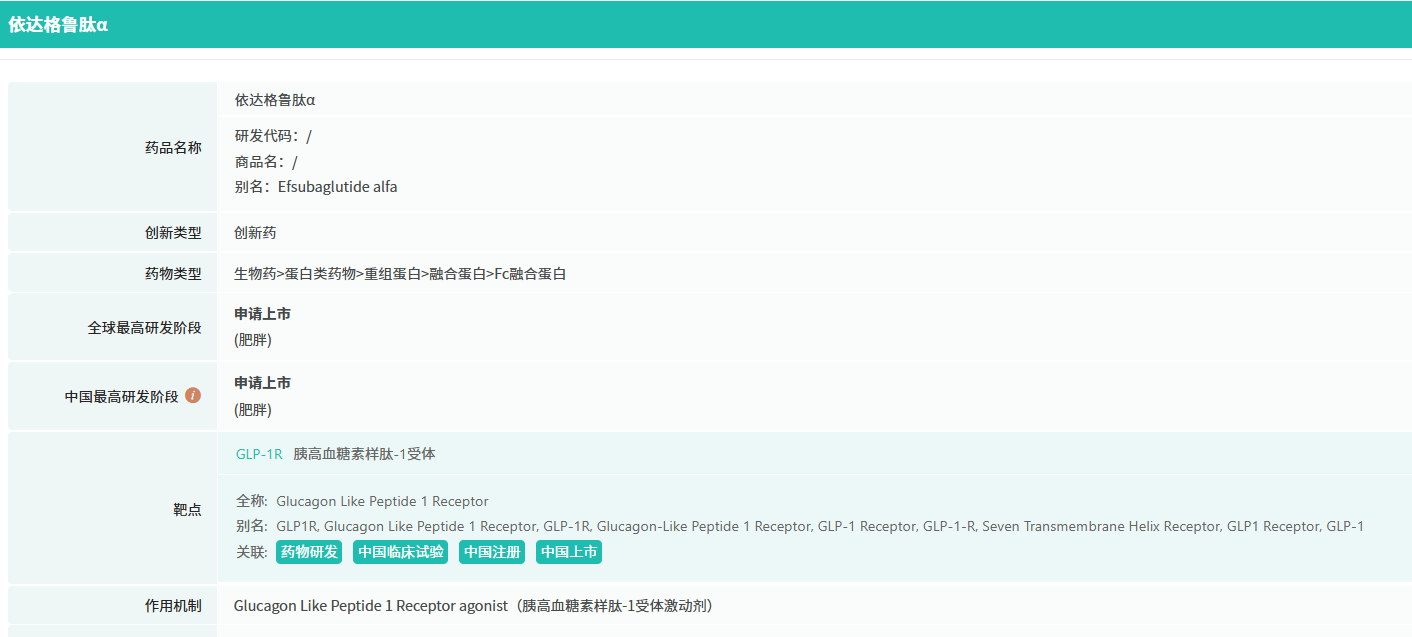Click the drug type path ending in Fc融合蛋白
Viewport: 1412px width, 637px height.
[x=400, y=274]
